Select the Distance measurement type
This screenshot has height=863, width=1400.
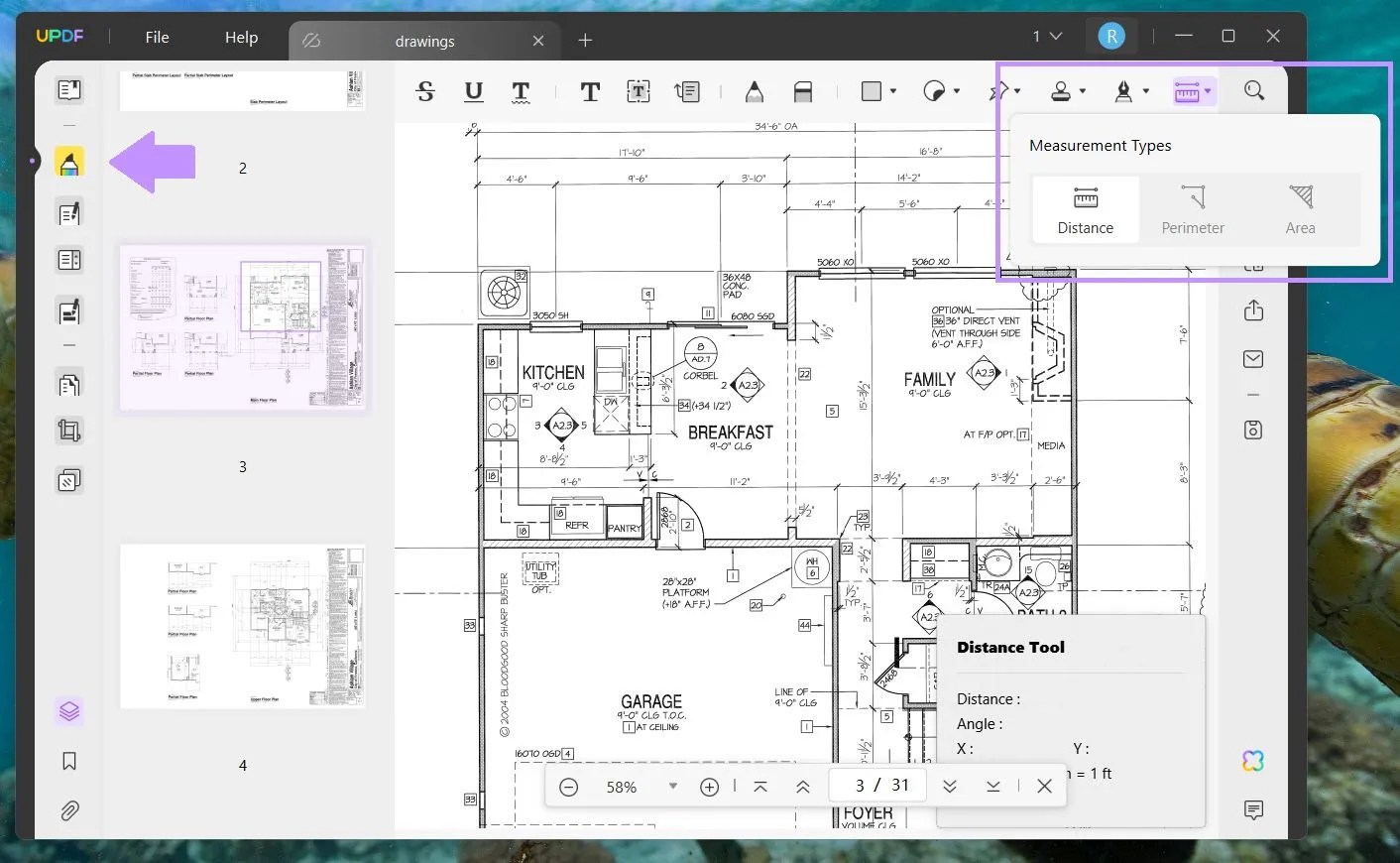point(1086,208)
